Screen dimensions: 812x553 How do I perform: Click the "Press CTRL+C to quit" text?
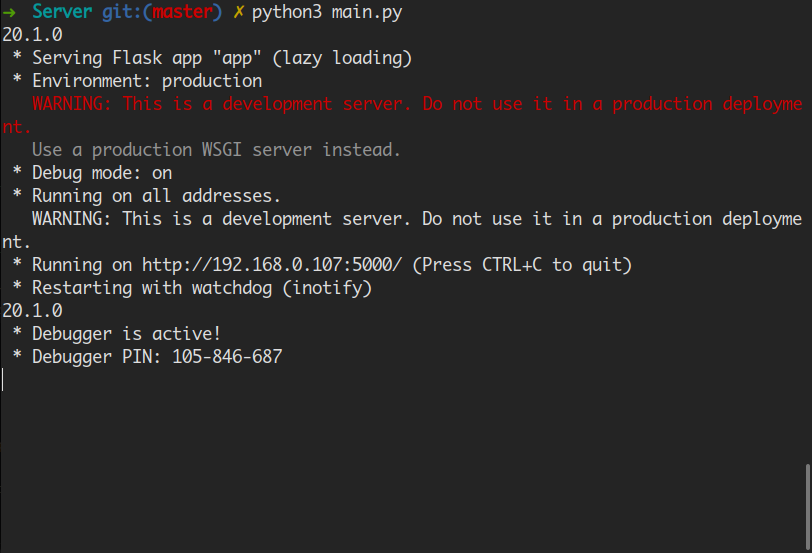(521, 265)
